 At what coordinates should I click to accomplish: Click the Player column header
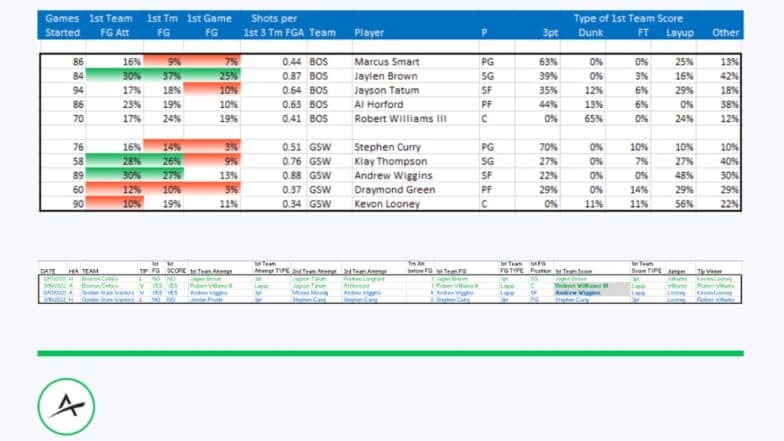369,32
